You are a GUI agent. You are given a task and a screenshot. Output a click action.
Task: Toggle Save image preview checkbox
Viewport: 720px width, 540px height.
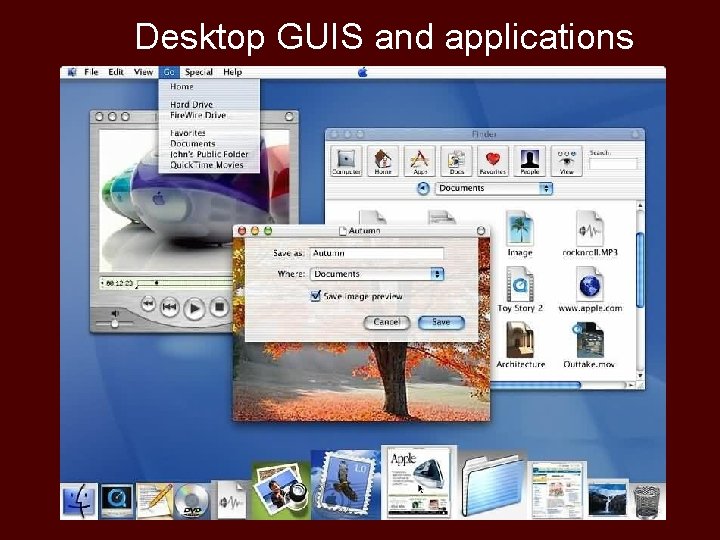315,296
